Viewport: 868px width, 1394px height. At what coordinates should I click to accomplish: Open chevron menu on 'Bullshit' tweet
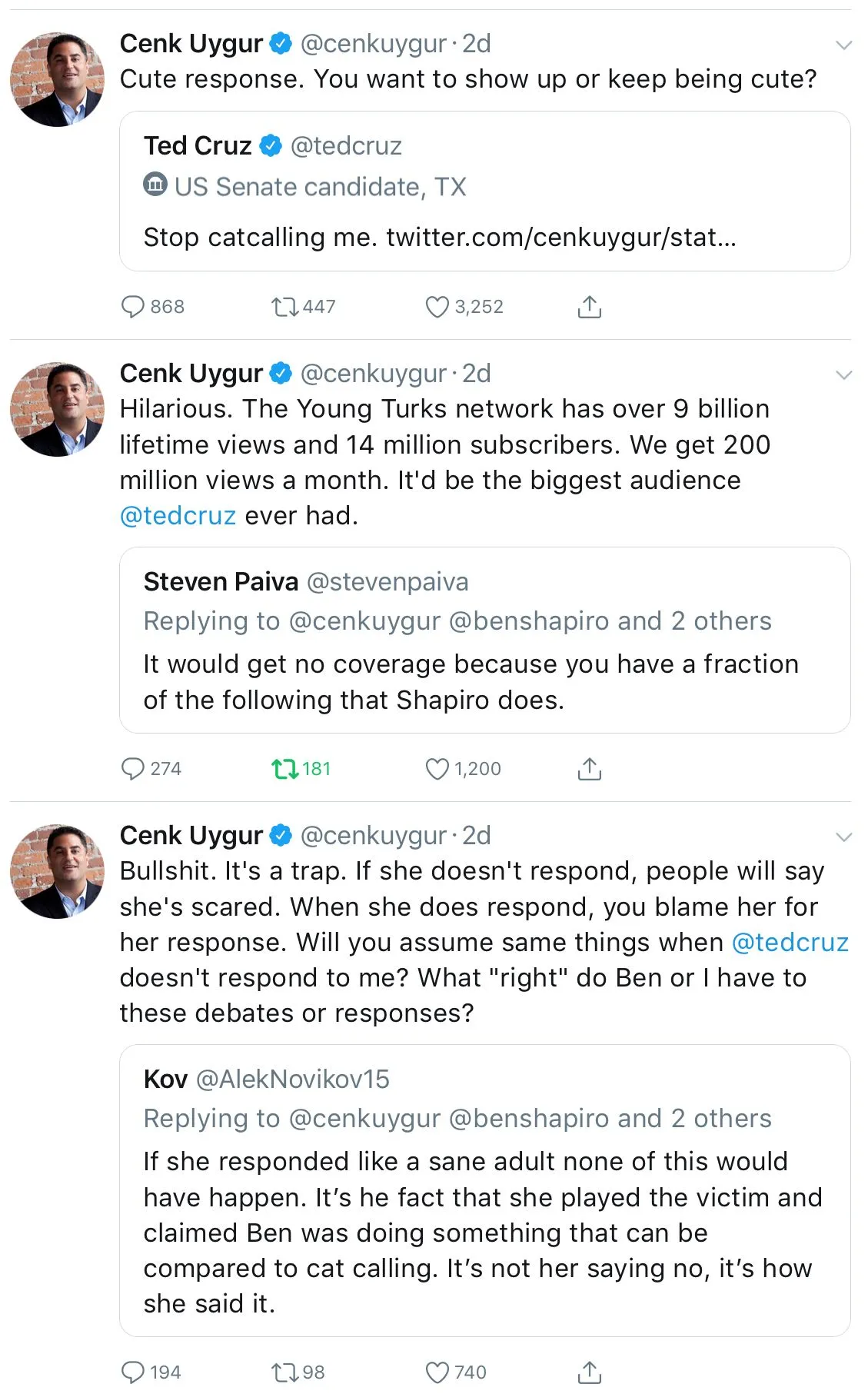843,837
